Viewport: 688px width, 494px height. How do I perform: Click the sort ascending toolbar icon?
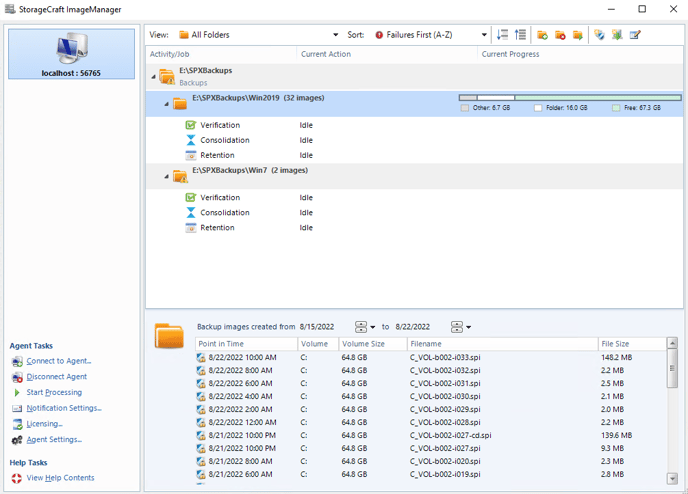pyautogui.click(x=520, y=35)
